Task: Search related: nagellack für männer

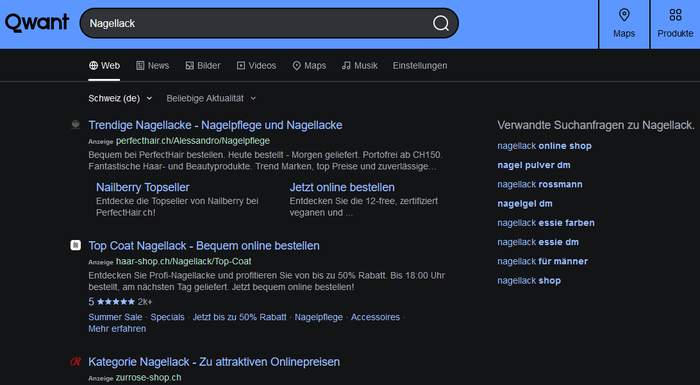Action: point(542,261)
